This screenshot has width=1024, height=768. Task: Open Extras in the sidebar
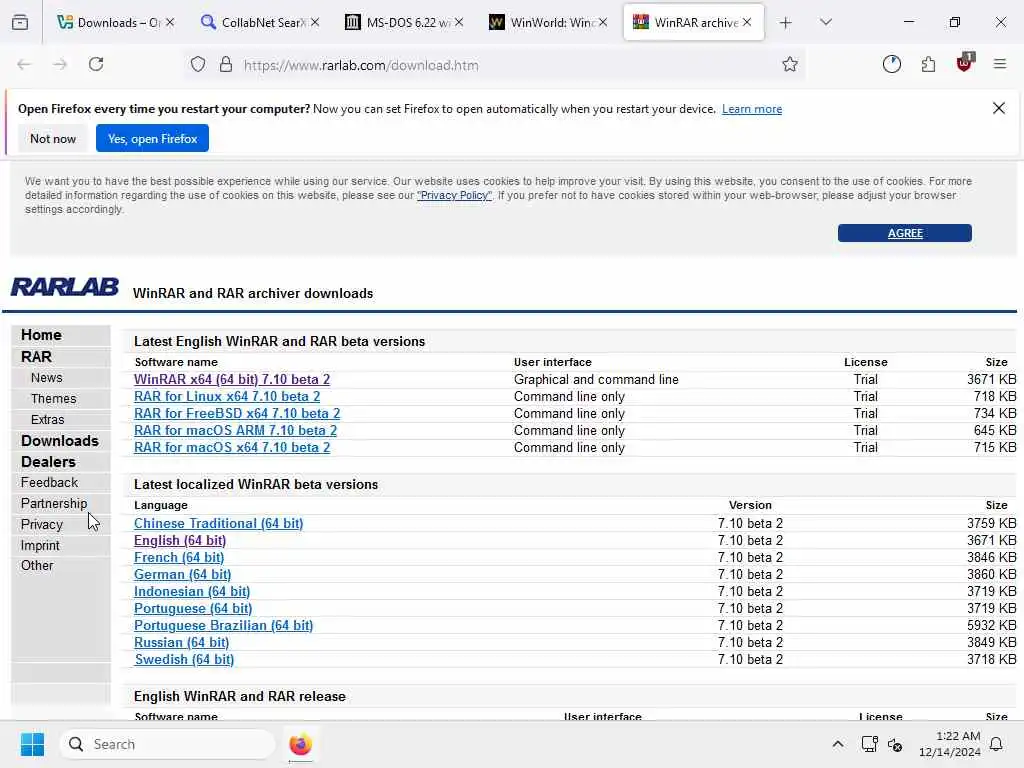tap(48, 419)
